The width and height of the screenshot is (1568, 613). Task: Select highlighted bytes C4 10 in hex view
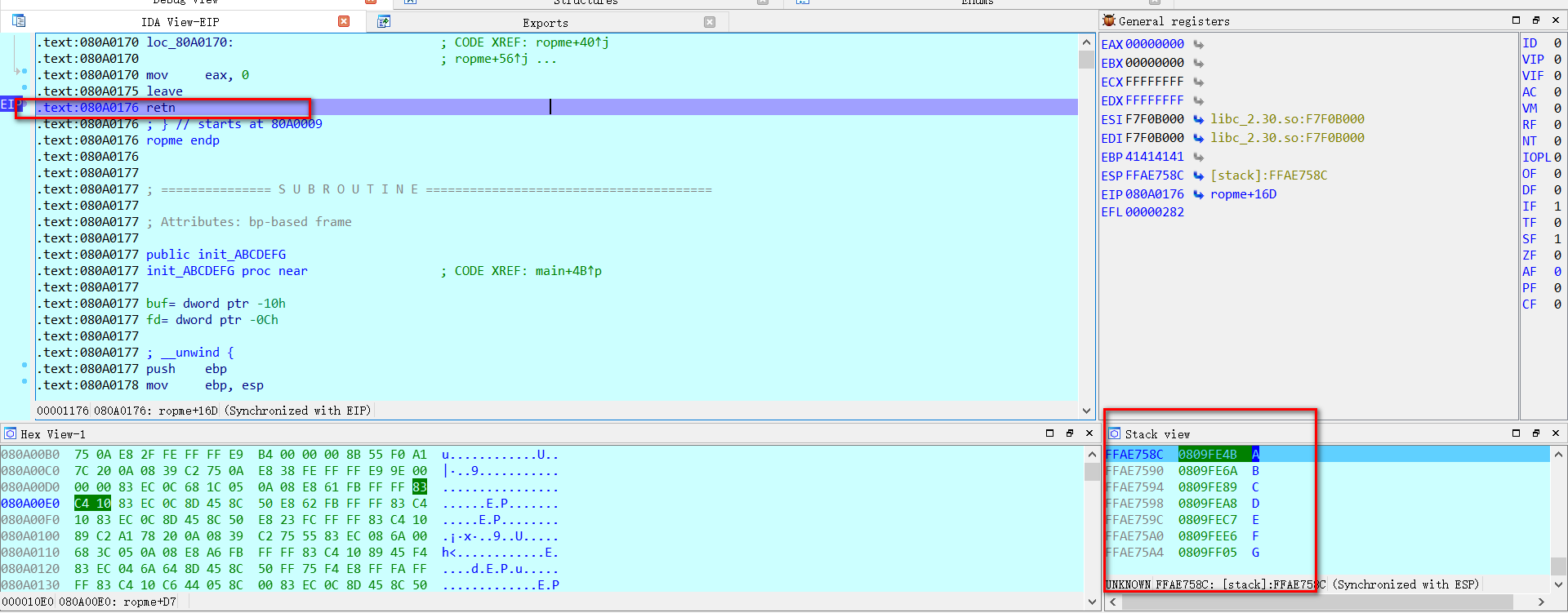coord(92,504)
